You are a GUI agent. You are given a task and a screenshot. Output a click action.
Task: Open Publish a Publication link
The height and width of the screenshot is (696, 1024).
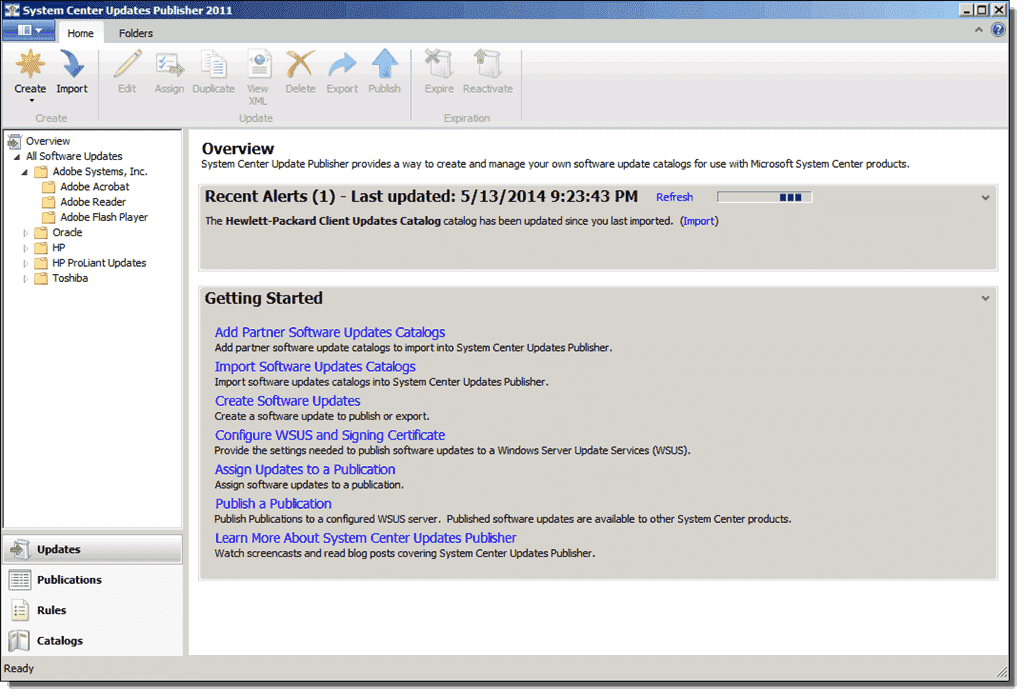pyautogui.click(x=273, y=504)
